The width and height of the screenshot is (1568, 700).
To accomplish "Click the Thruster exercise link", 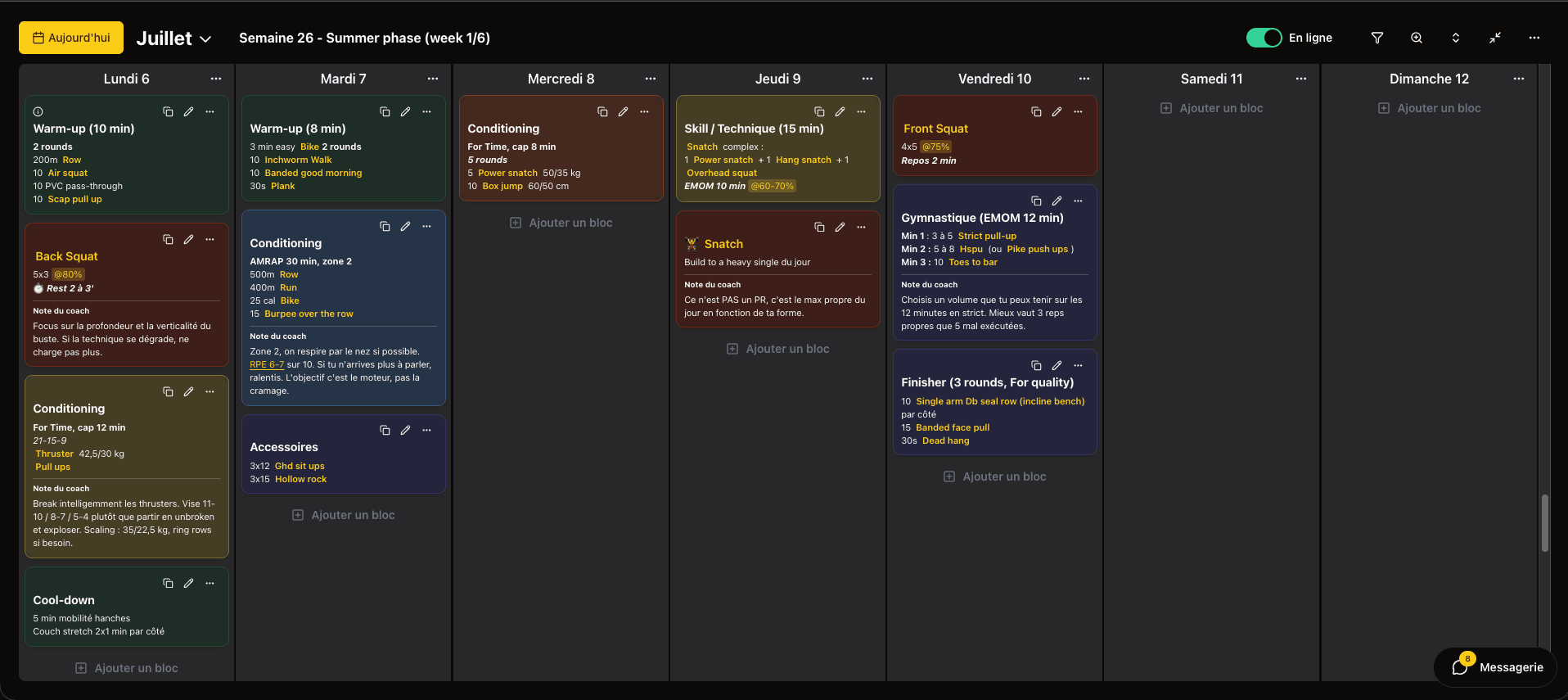I will [55, 454].
